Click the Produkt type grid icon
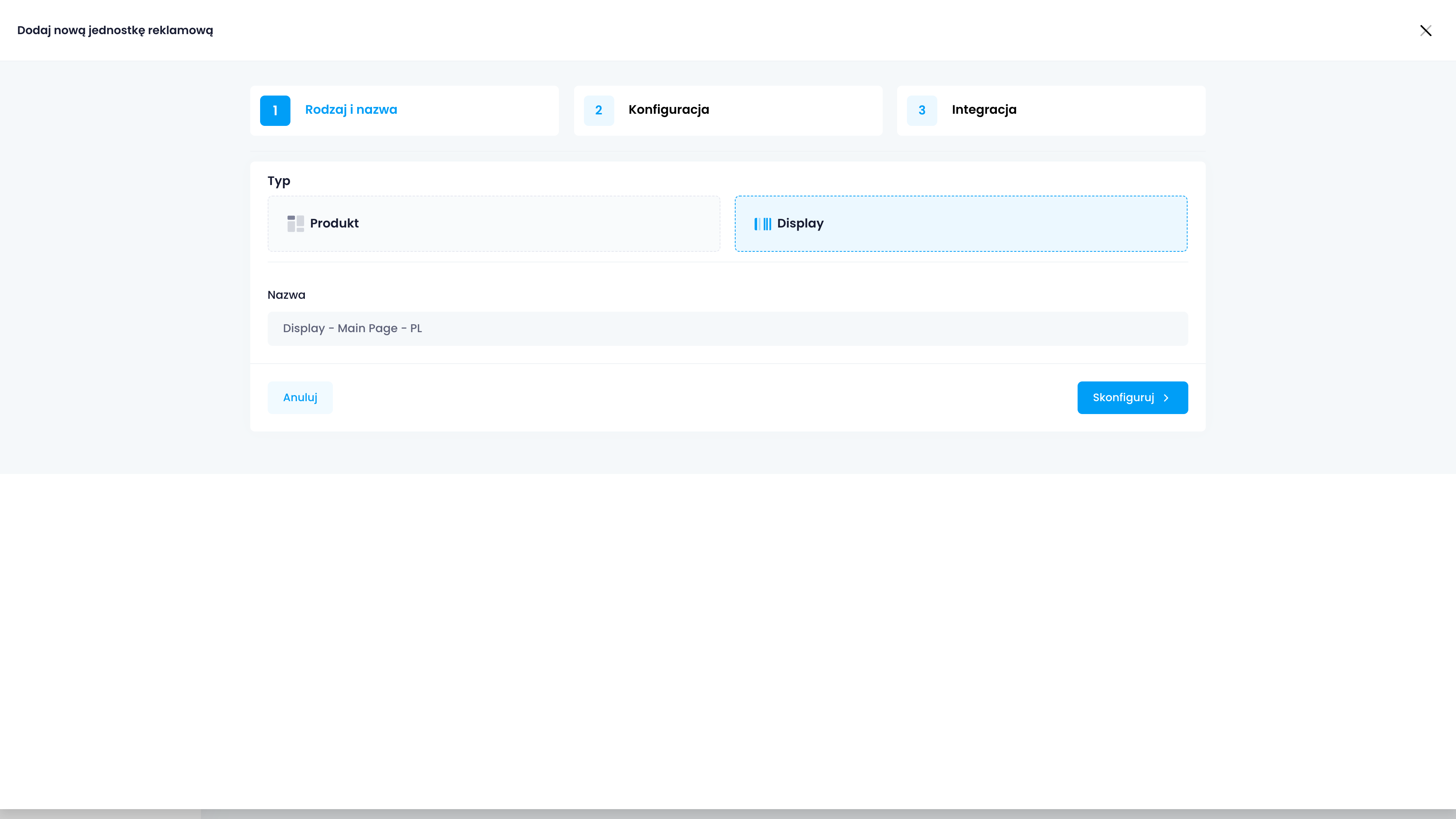1456x819 pixels. tap(295, 223)
